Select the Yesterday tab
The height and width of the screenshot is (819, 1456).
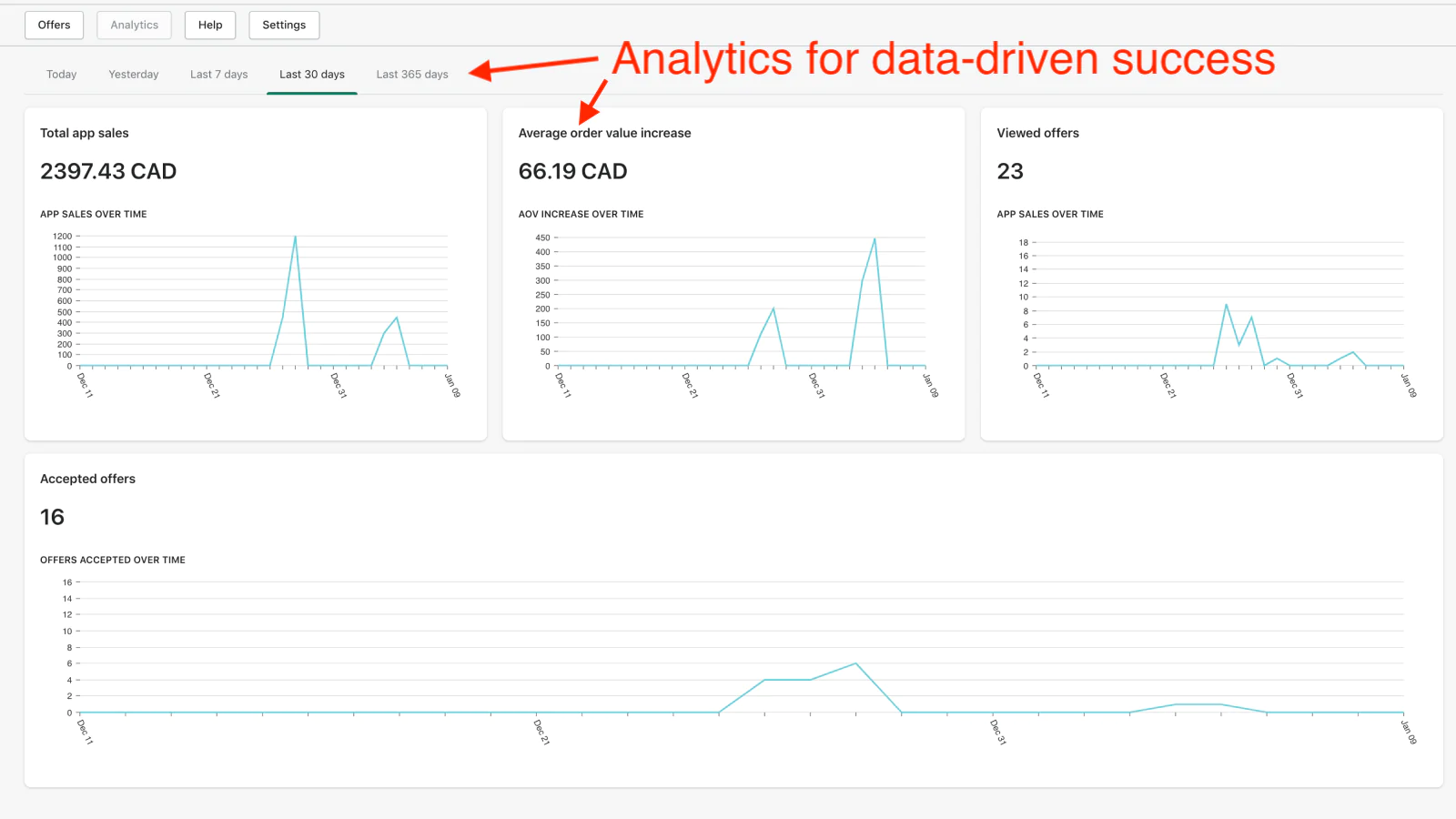134,75
